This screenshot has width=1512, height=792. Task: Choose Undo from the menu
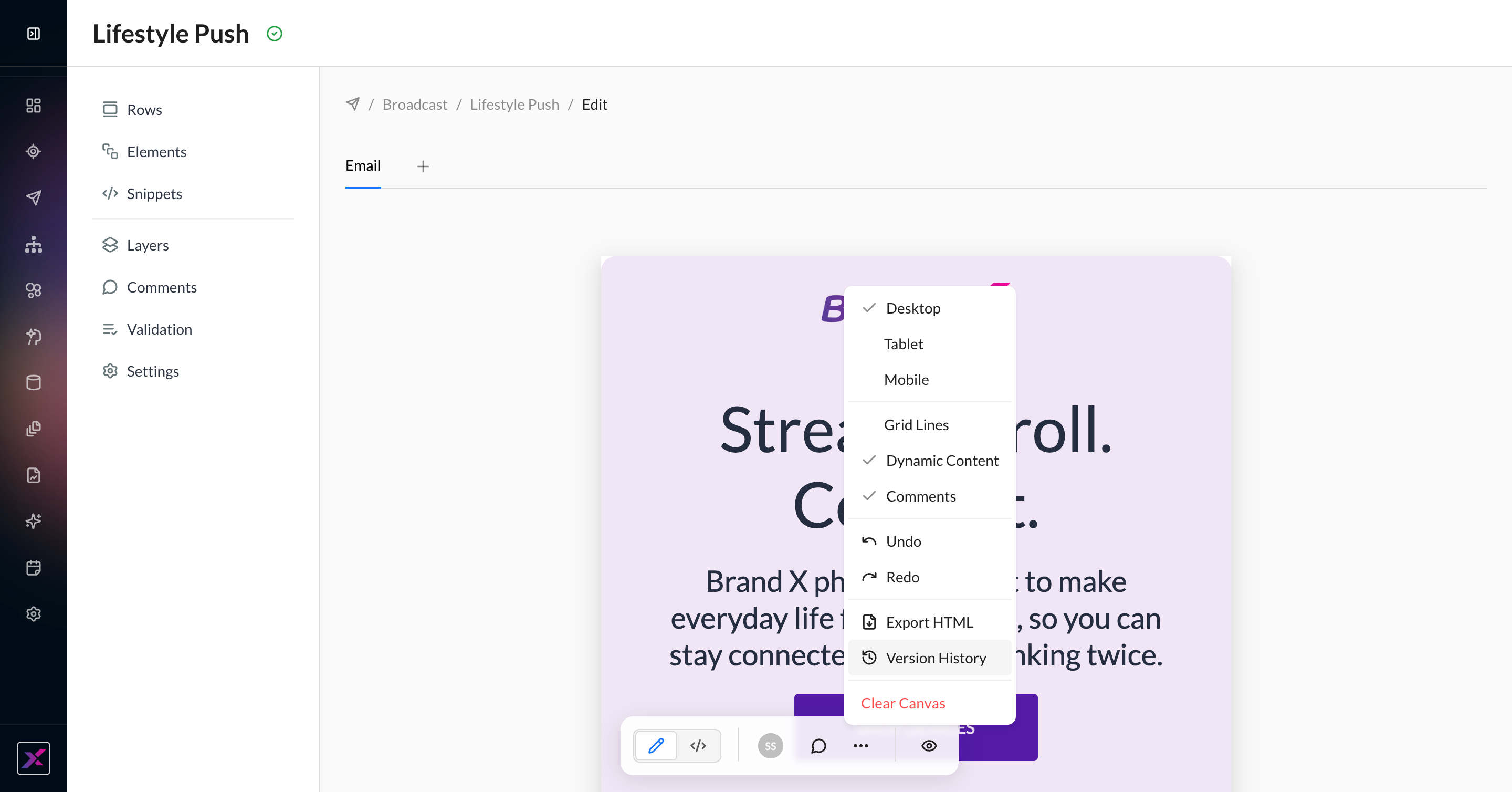coord(930,541)
